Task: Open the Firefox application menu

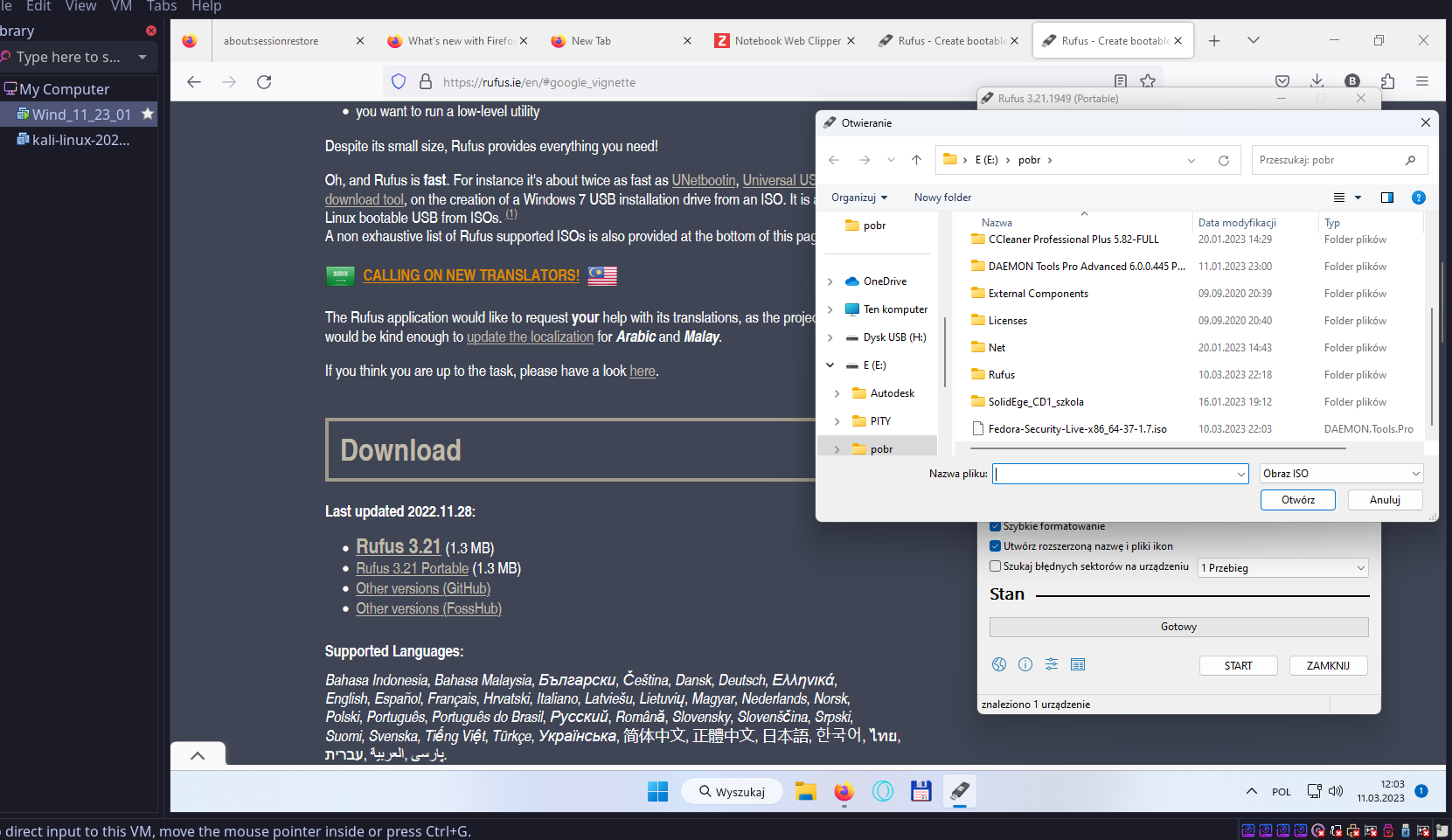Action: pos(1422,81)
